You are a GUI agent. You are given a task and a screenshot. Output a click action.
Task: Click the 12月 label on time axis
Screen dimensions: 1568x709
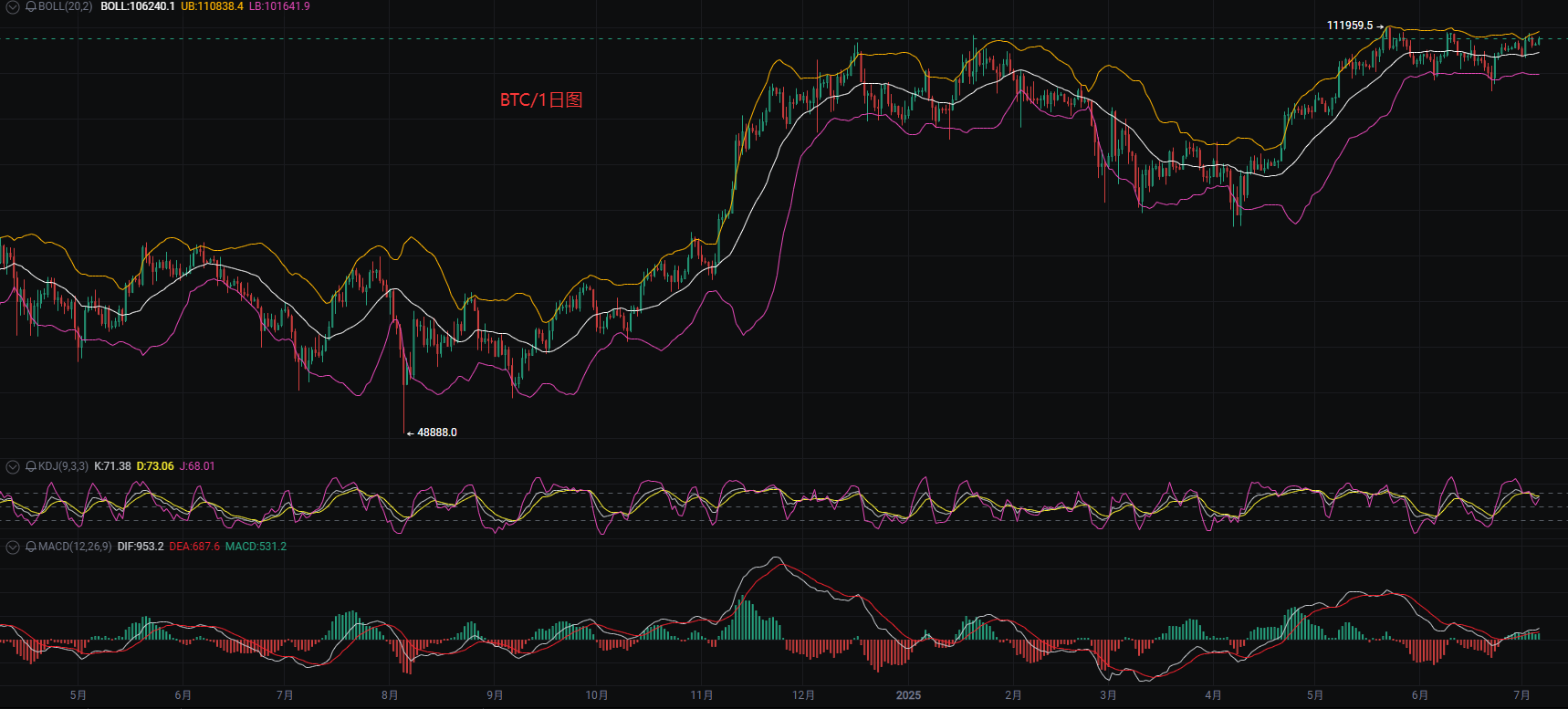(803, 695)
